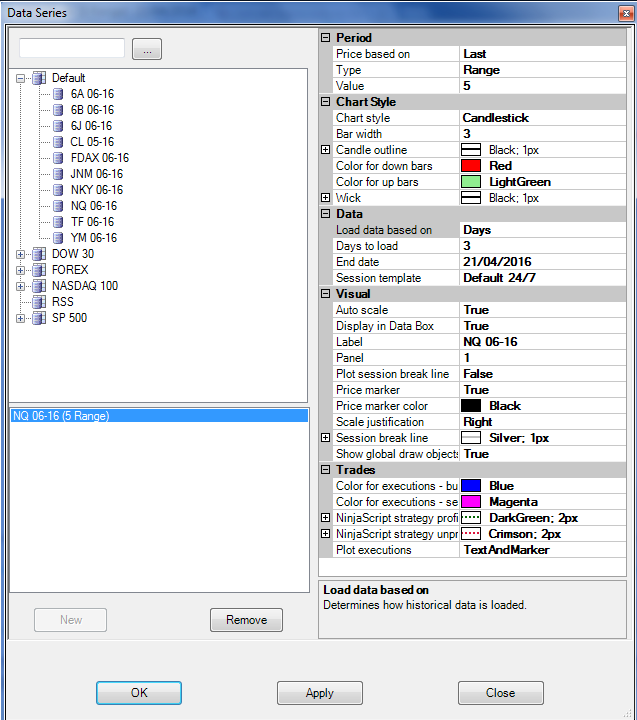Click the NKY 06-16 instrument icon
Viewport: 637px width, 720px height.
pyautogui.click(x=58, y=190)
